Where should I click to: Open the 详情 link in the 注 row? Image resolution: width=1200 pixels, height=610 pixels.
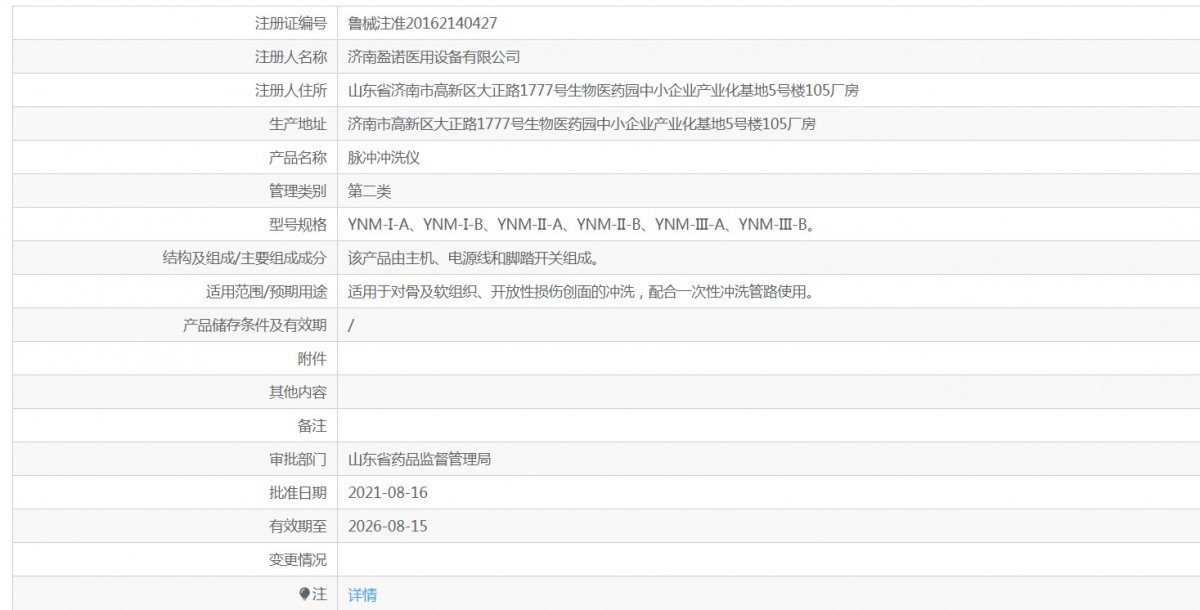tap(362, 594)
